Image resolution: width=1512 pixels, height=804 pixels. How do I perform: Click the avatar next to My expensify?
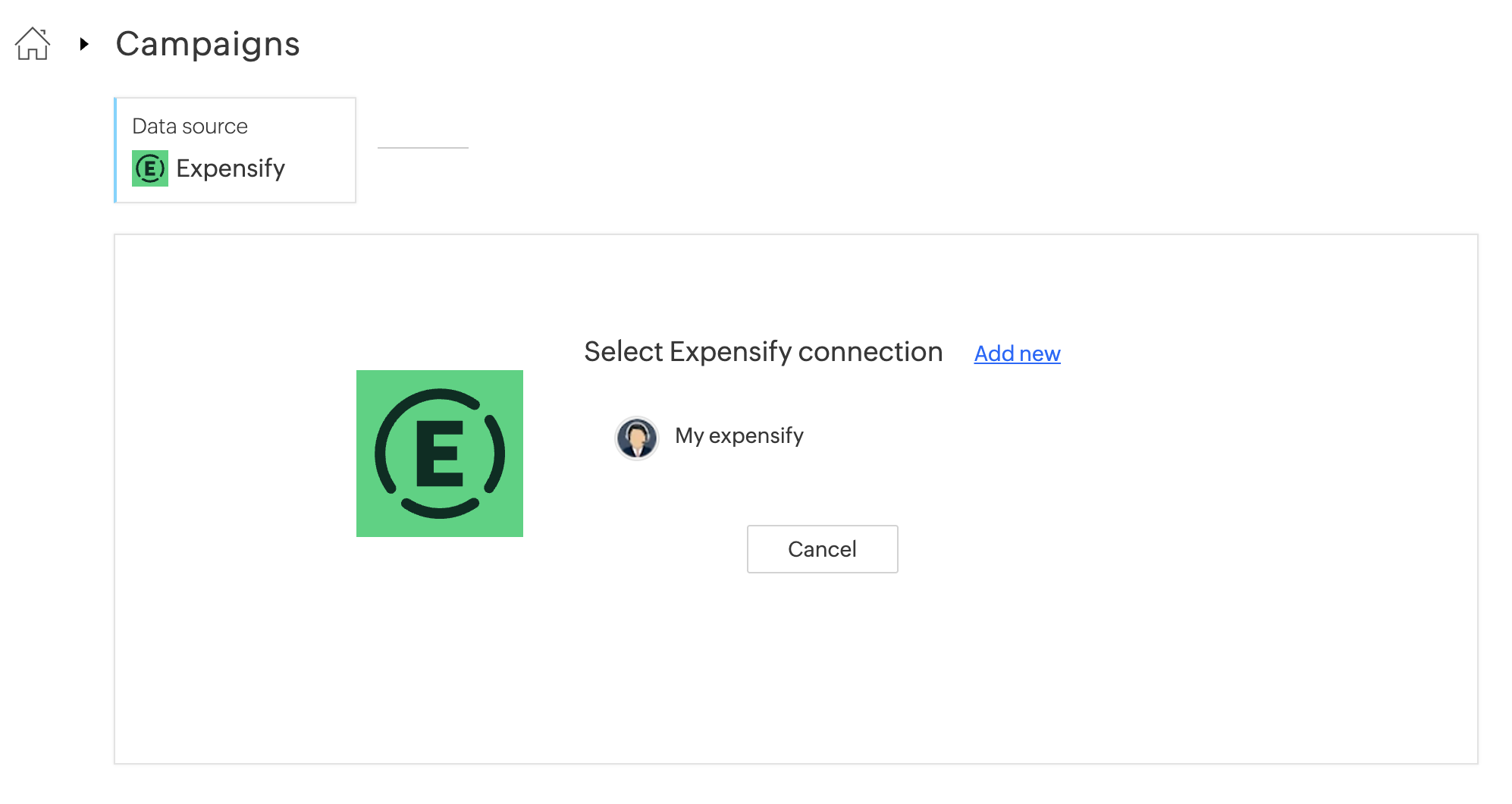pyautogui.click(x=637, y=438)
